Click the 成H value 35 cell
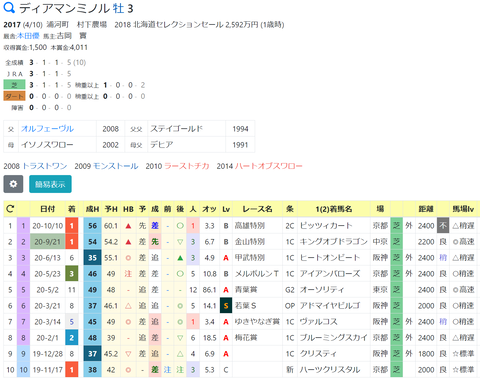 (x=92, y=258)
